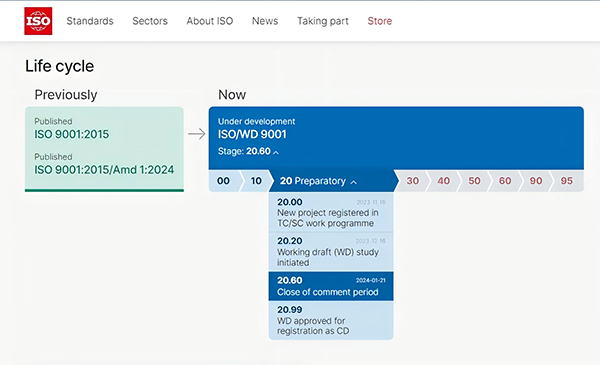
Task: Open published ISO 9001:2015 standard
Action: pyautogui.click(x=72, y=134)
